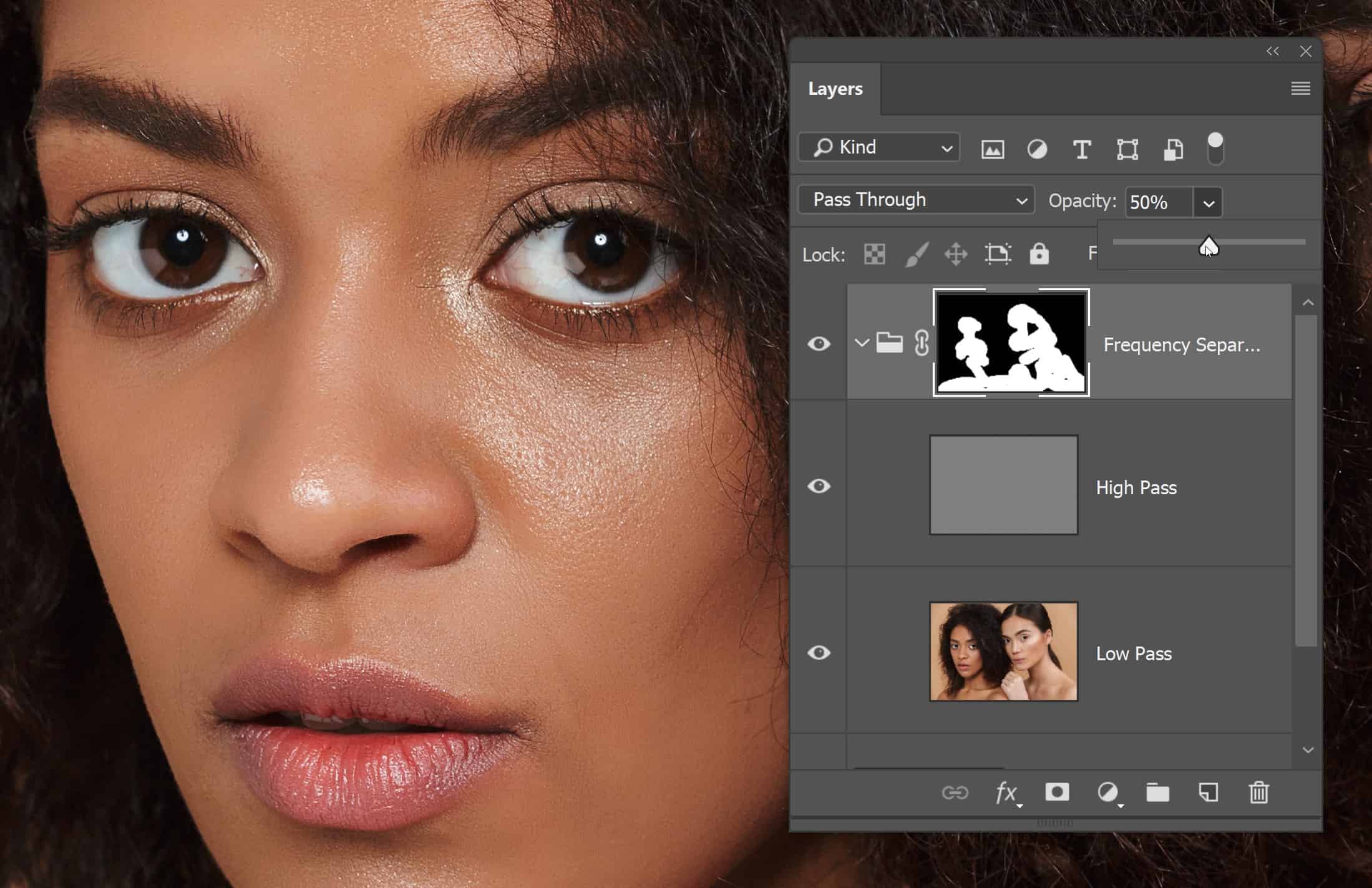This screenshot has width=1372, height=888.
Task: Create a new group folder
Action: (x=1157, y=793)
